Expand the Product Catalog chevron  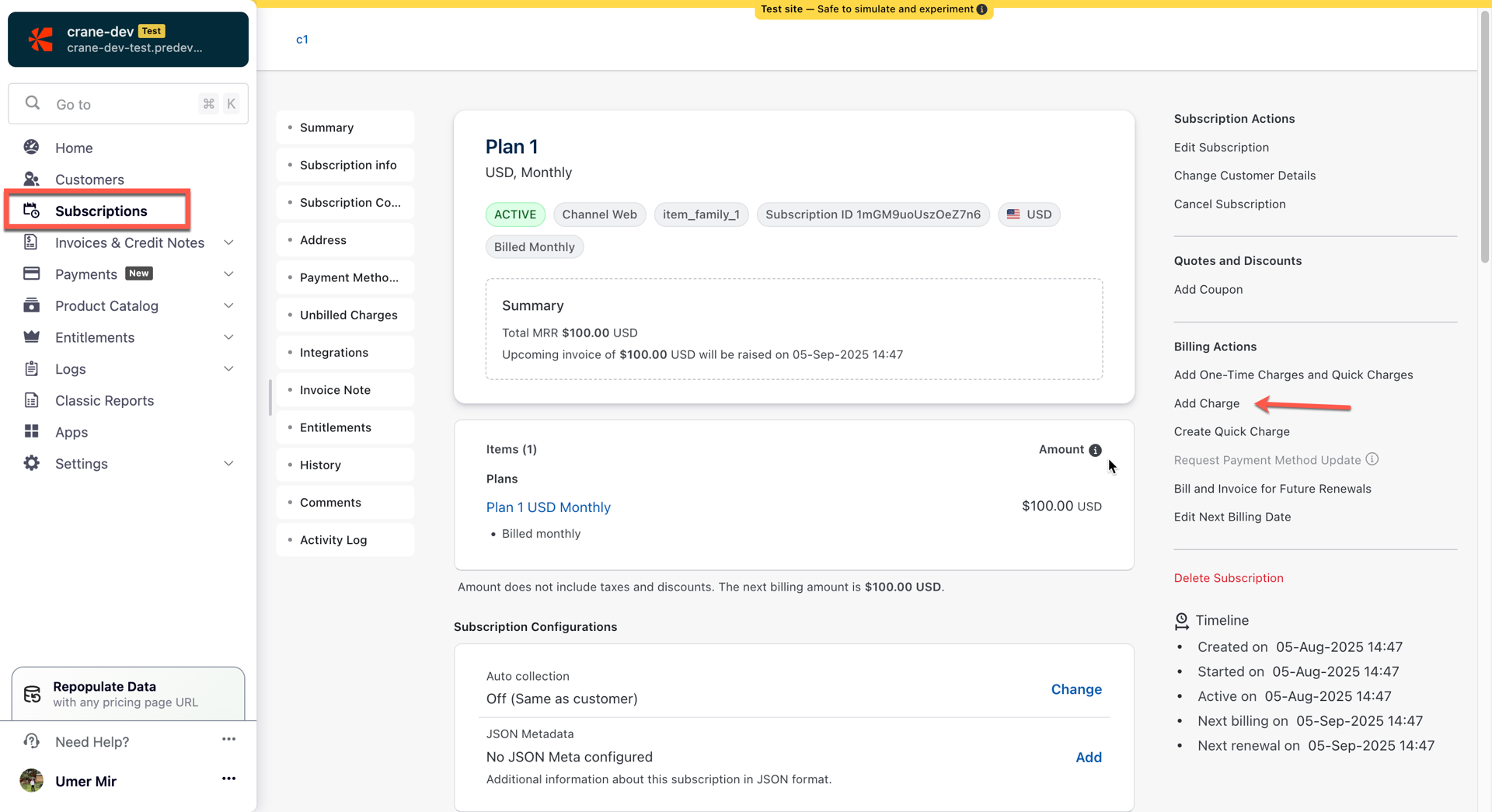[x=228, y=305]
